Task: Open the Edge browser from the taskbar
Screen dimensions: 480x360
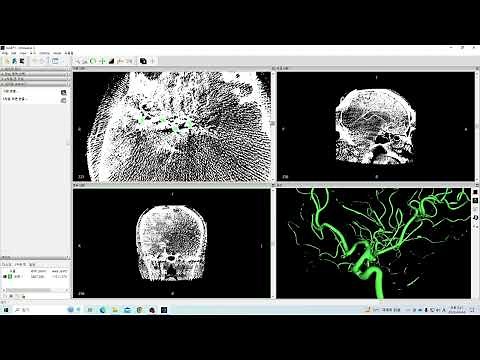Action: coord(102,310)
